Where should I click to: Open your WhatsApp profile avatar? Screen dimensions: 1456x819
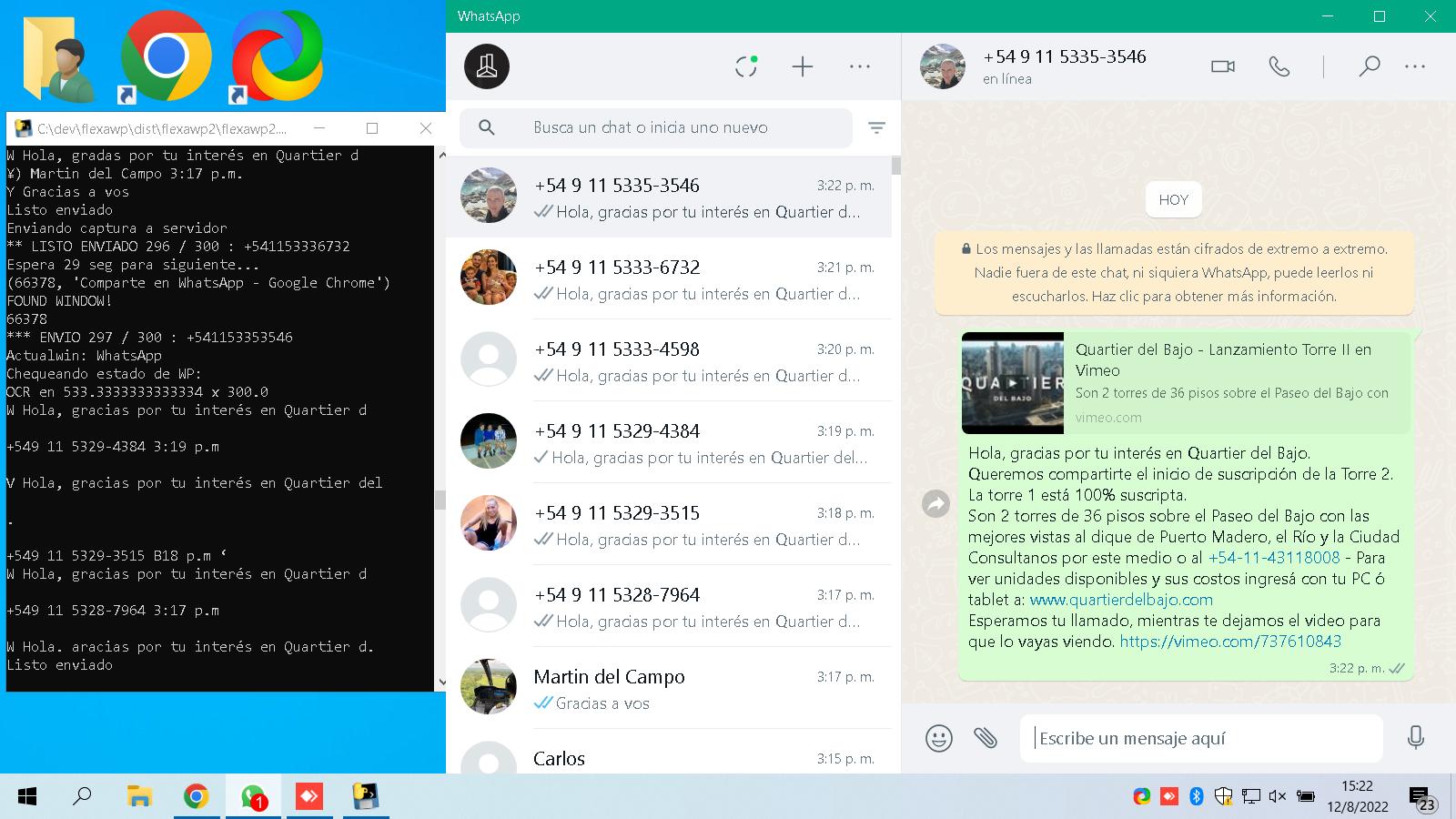(487, 66)
